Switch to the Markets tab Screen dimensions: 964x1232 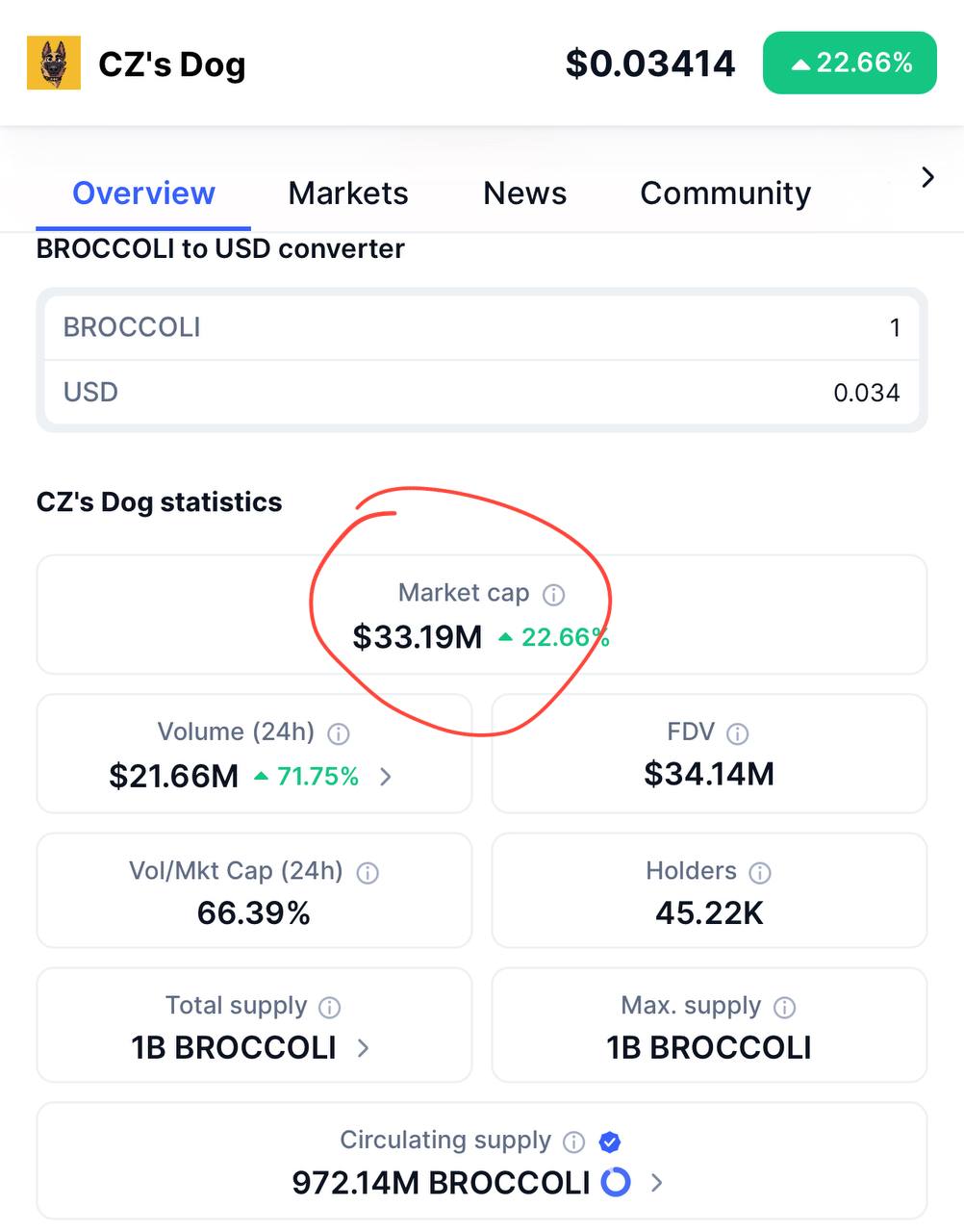point(348,193)
